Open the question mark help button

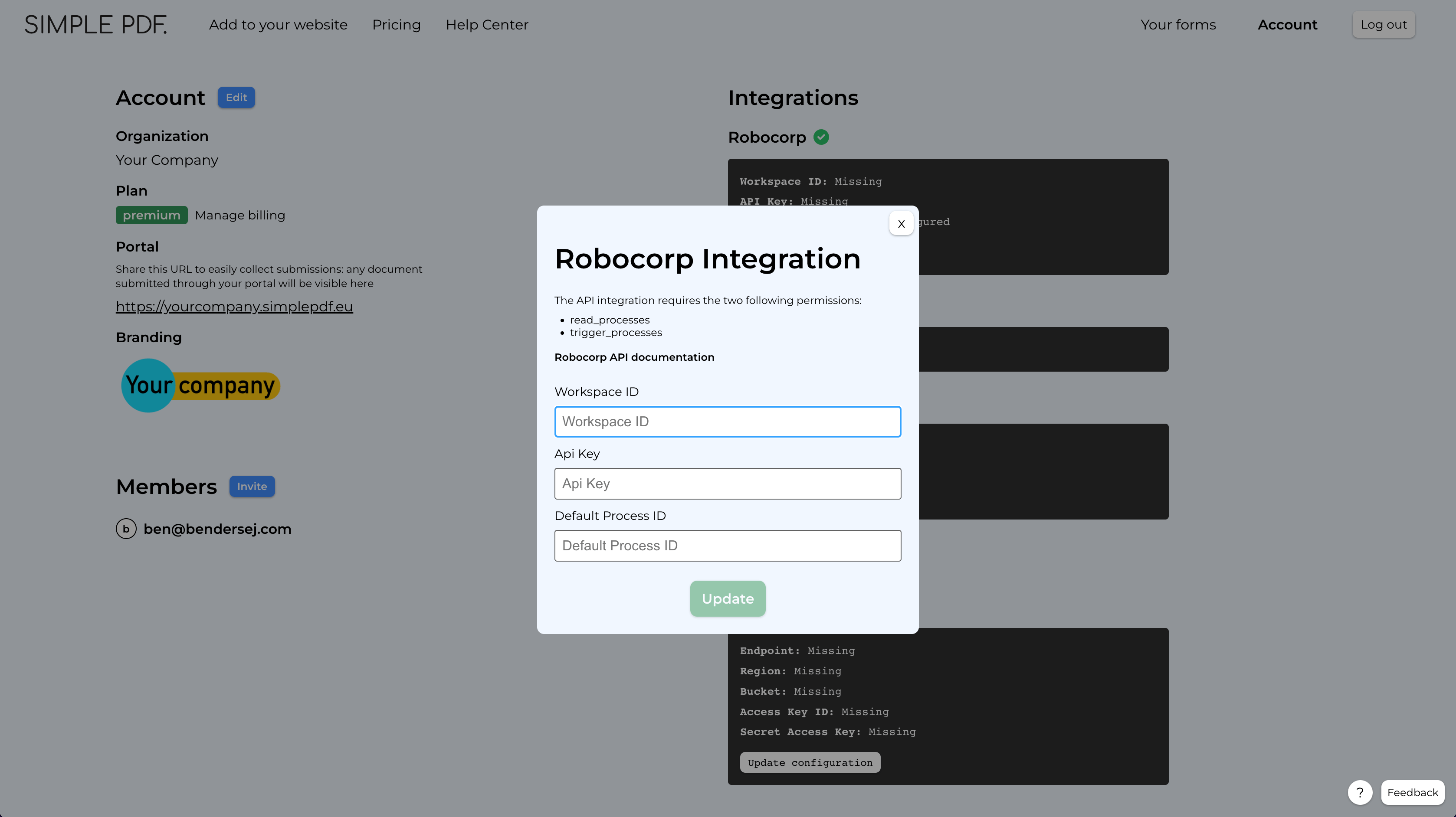click(1360, 792)
